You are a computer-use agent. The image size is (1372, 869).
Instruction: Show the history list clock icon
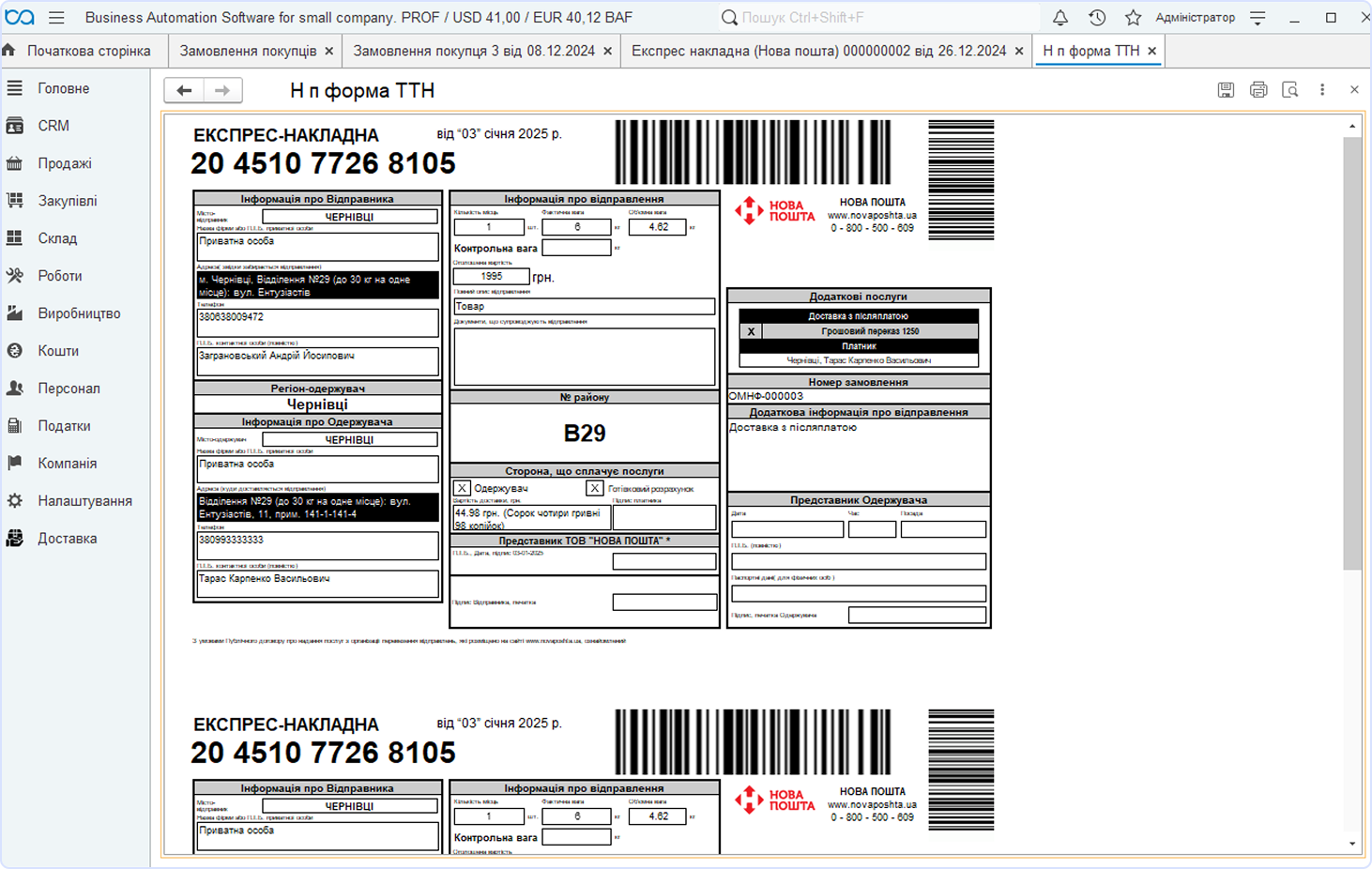click(x=1097, y=18)
